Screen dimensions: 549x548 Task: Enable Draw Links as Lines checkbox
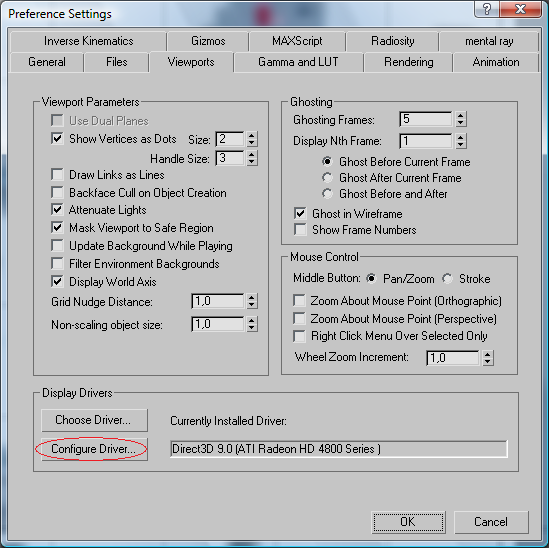pos(57,174)
